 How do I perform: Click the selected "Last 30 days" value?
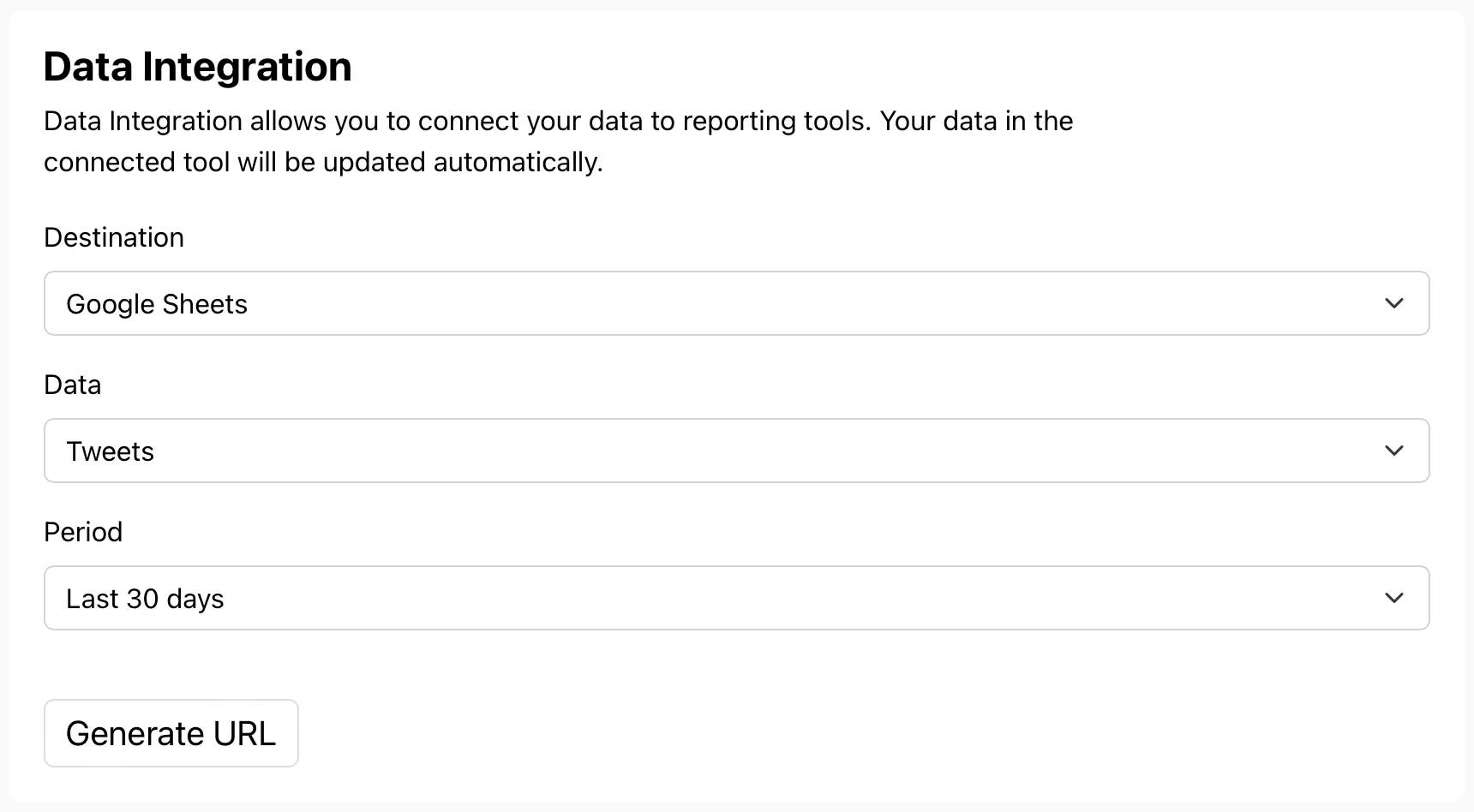[x=145, y=599]
